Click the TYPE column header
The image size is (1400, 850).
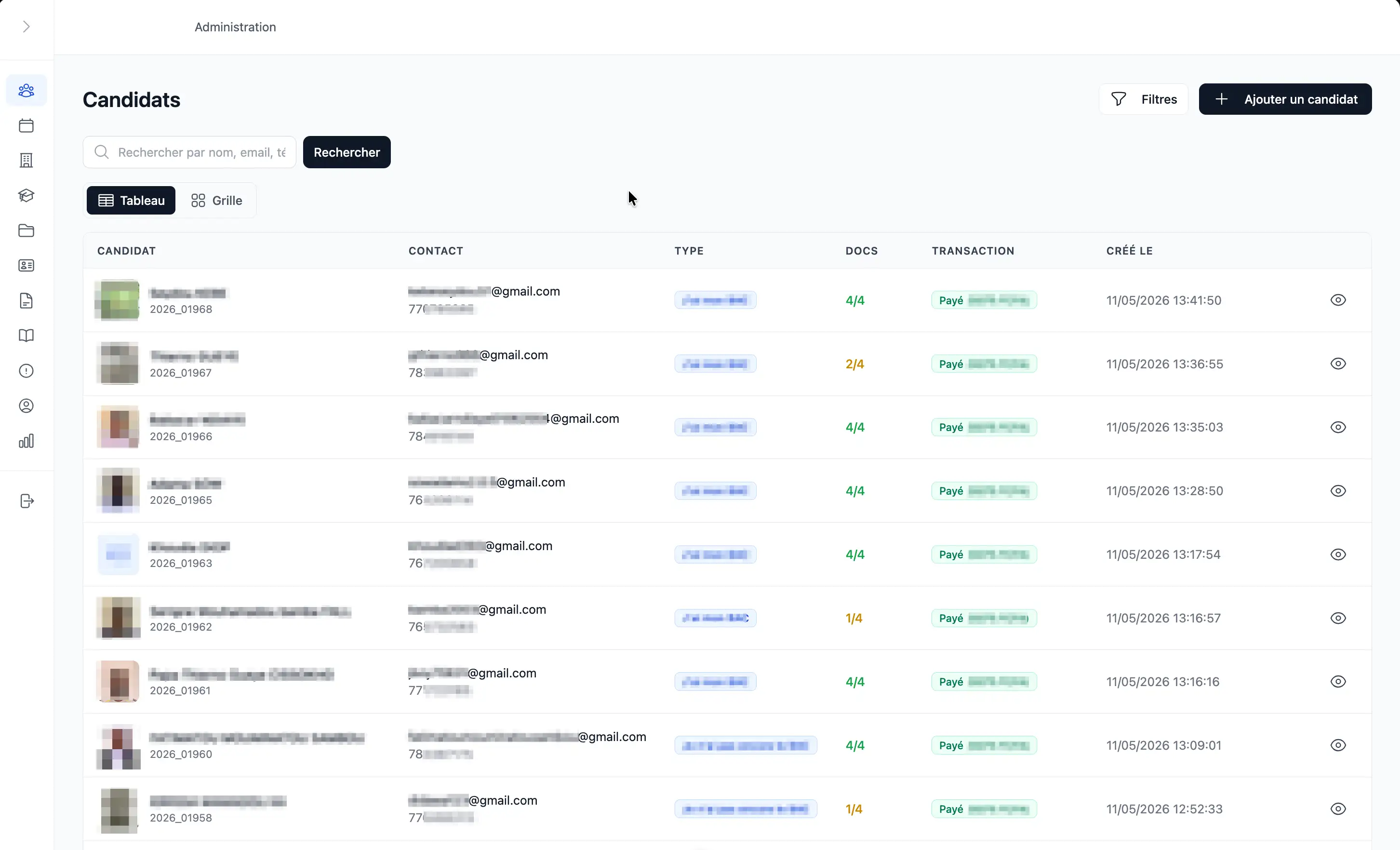(x=689, y=251)
